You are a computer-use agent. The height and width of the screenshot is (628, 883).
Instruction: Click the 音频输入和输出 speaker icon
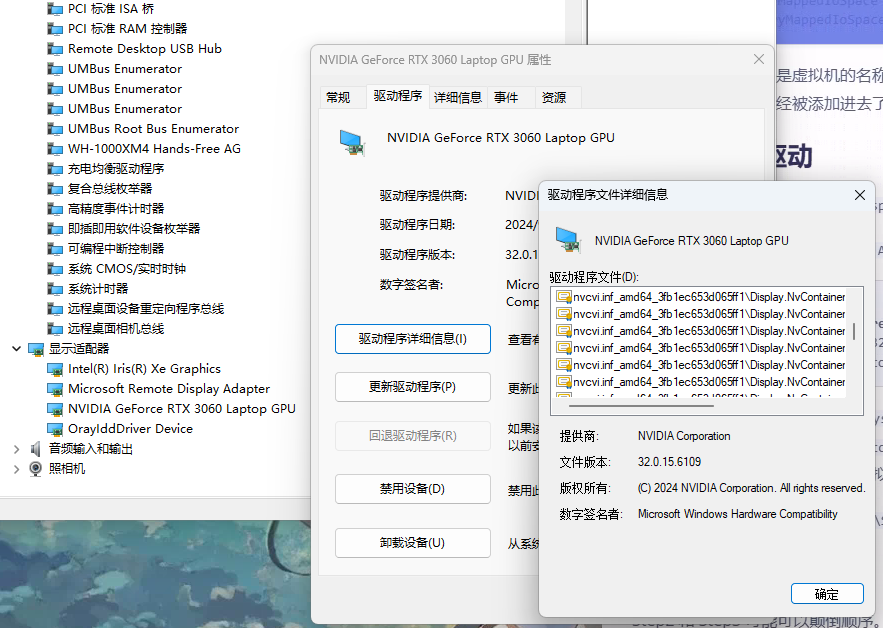tap(36, 449)
